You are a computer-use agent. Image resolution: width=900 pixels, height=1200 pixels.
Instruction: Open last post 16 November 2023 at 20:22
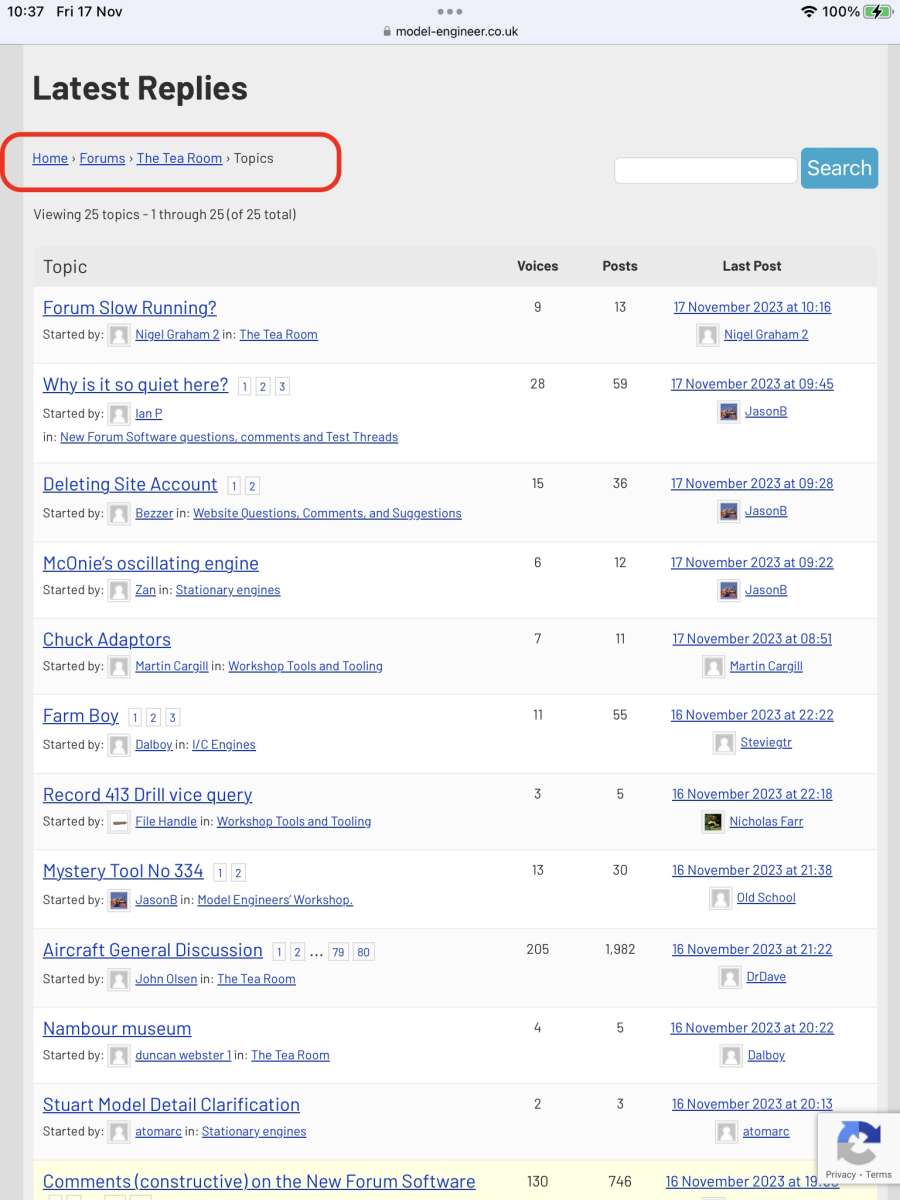tap(752, 1028)
